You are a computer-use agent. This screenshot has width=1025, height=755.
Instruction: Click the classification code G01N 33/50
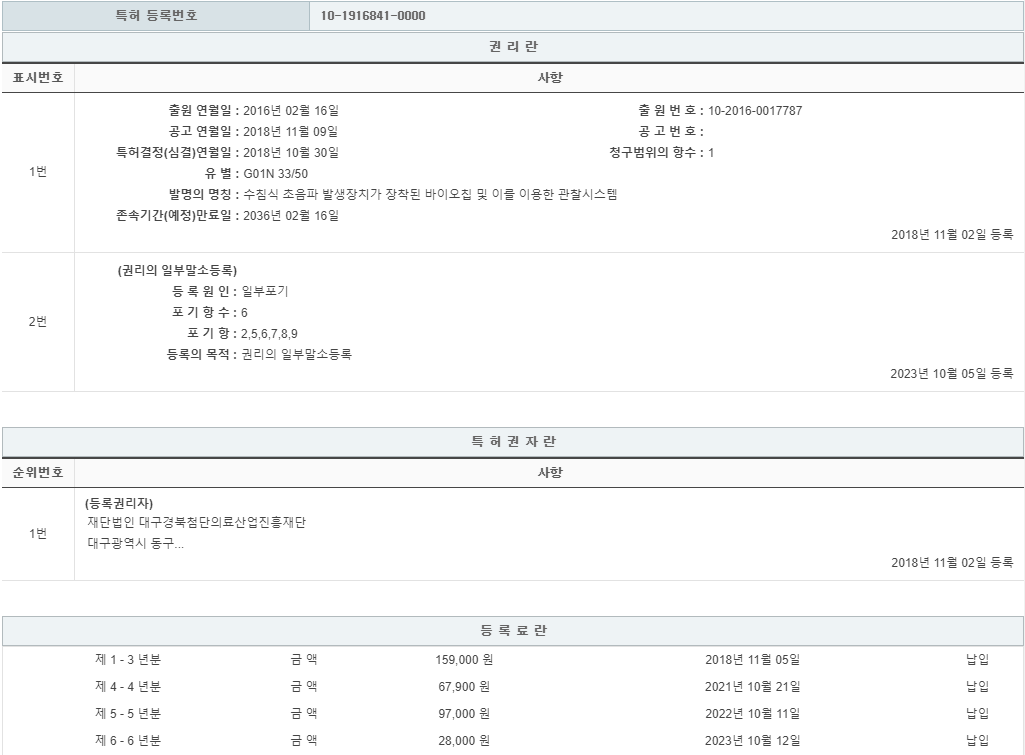coord(275,174)
